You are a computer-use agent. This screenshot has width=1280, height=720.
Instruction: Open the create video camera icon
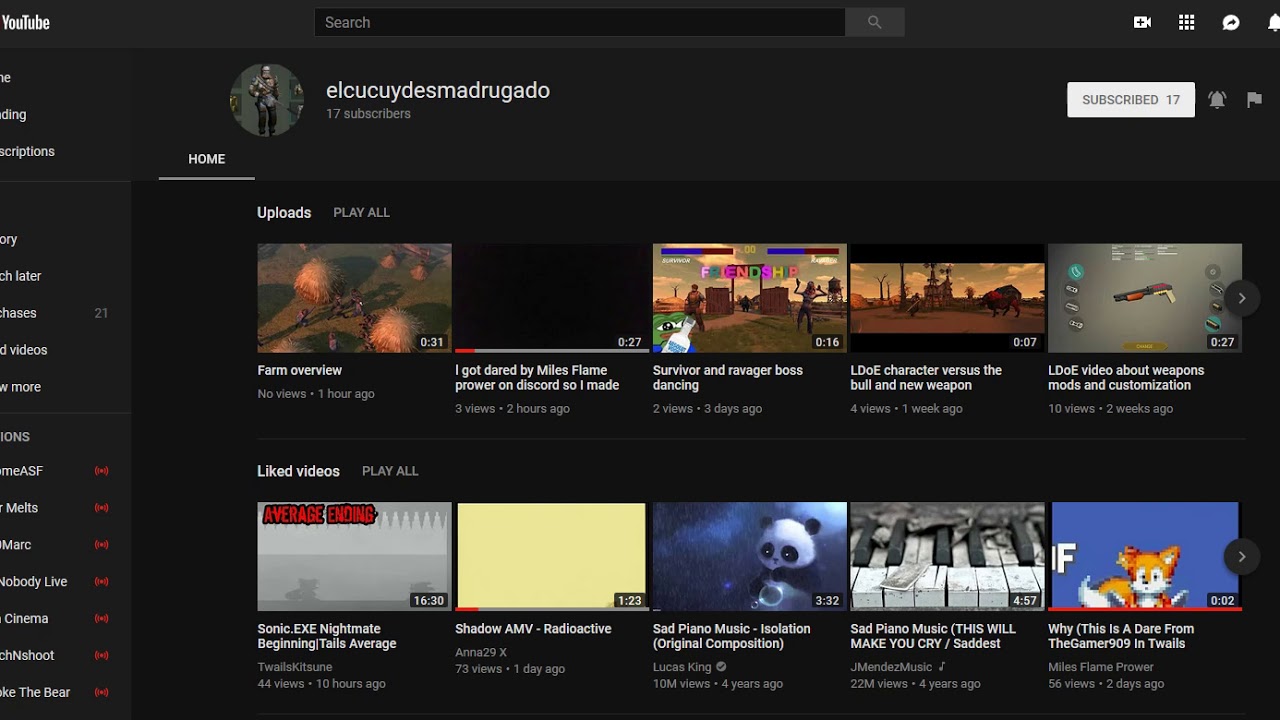pos(1142,22)
